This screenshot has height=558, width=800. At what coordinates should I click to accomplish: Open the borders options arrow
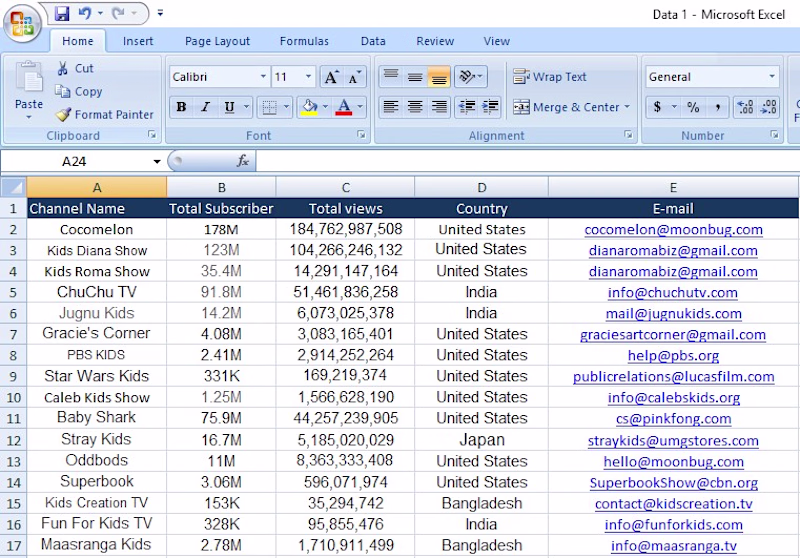tap(286, 107)
